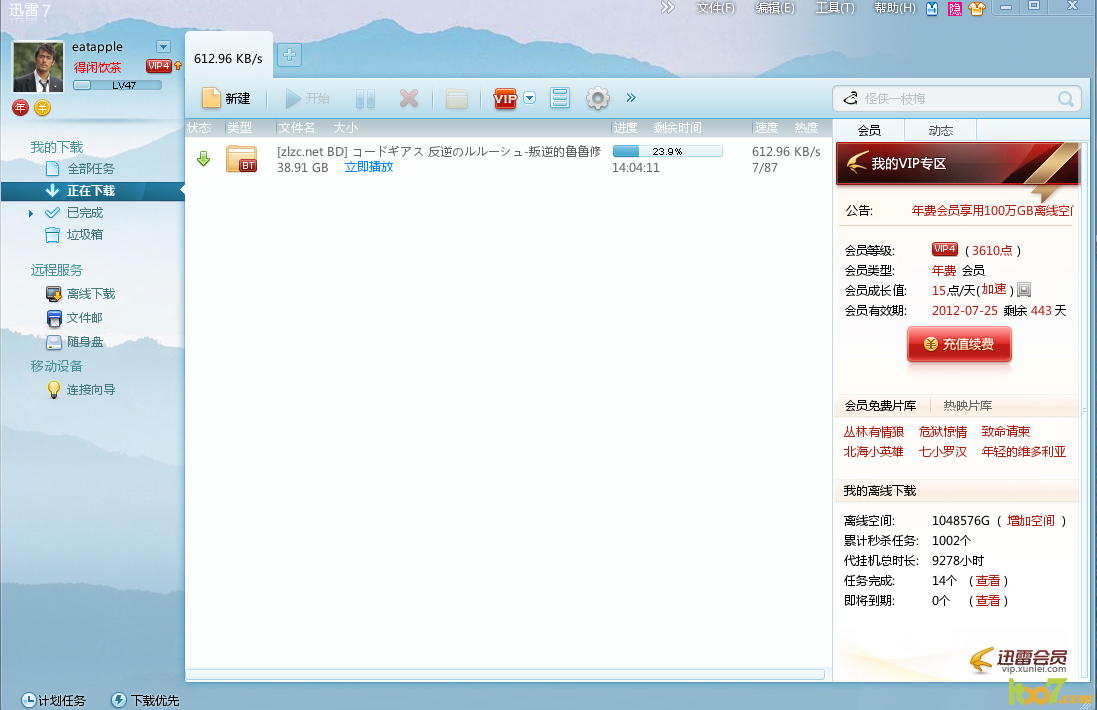Click the 充值续费 recharge button
This screenshot has height=710, width=1097.
coord(959,344)
